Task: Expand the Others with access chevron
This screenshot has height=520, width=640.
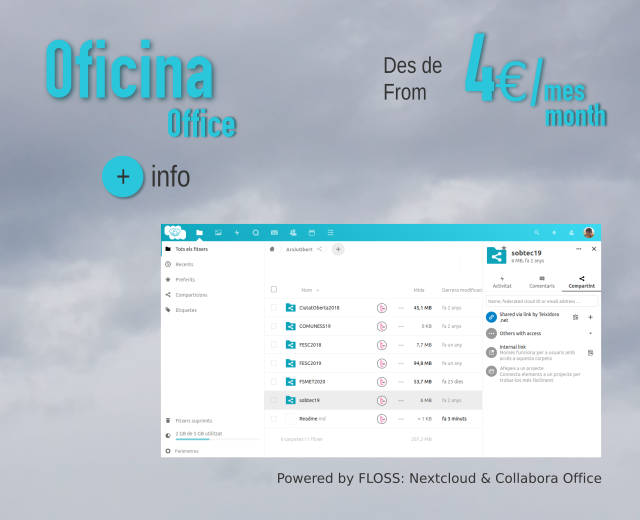Action: 591,333
